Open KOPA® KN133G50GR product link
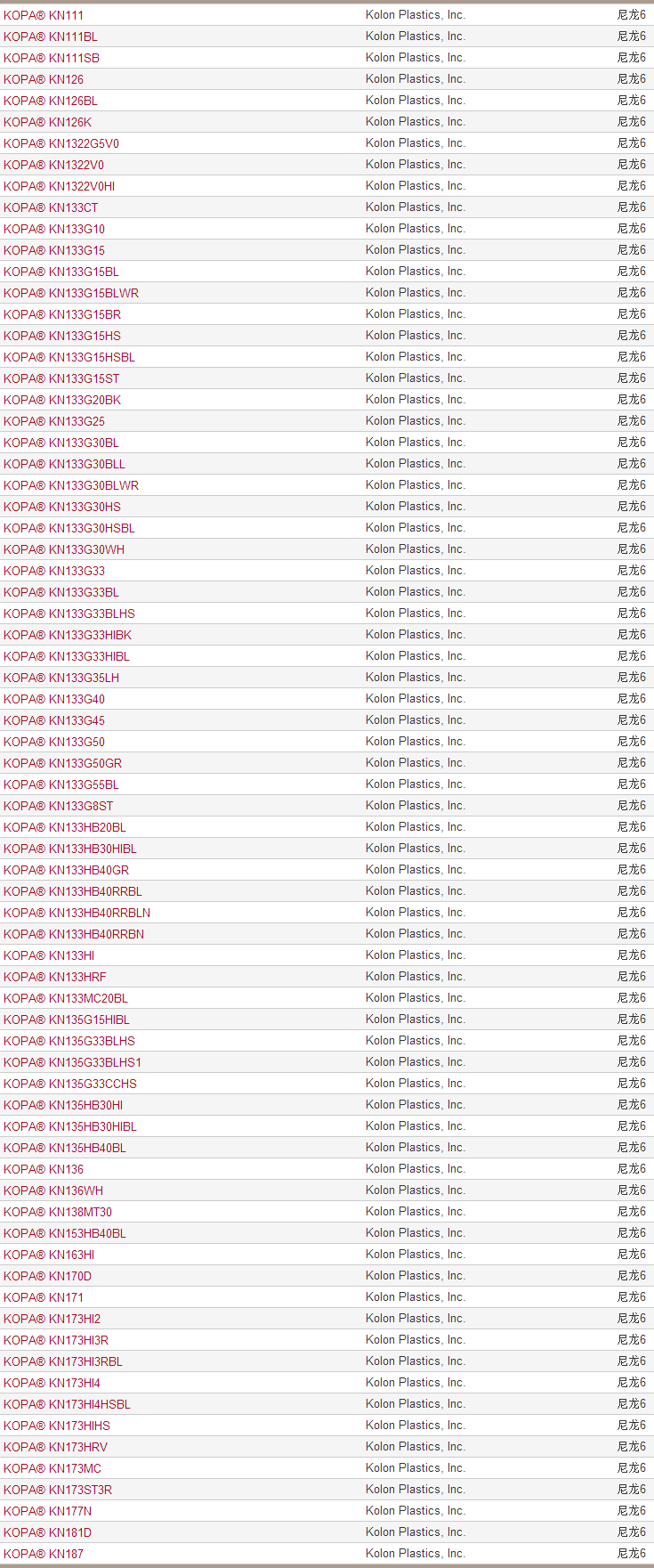Image resolution: width=654 pixels, height=1568 pixels. [63, 763]
